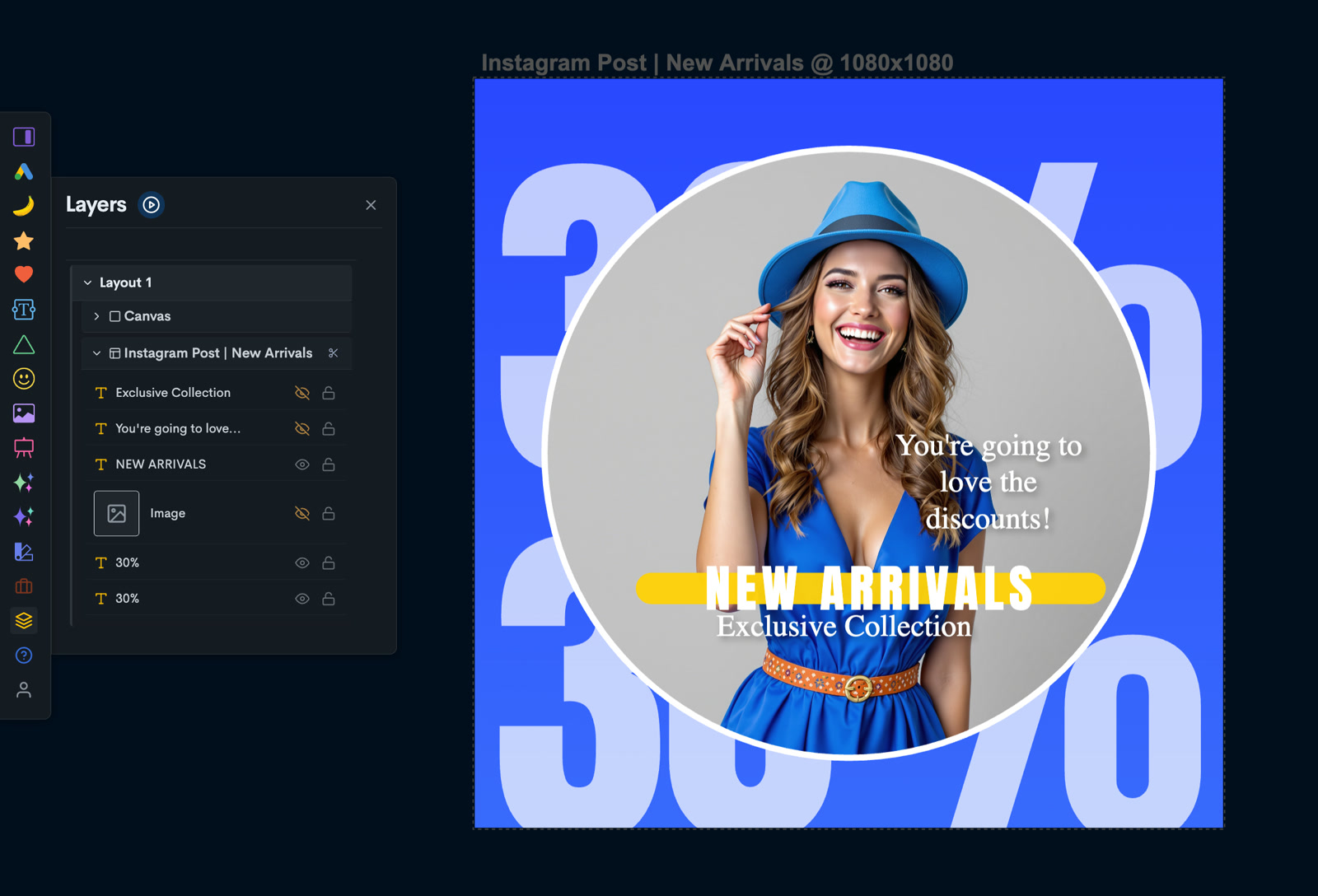
Task: Click the artboard title Instagram Post | New Arrivals @ 1080x1080
Action: tap(717, 63)
